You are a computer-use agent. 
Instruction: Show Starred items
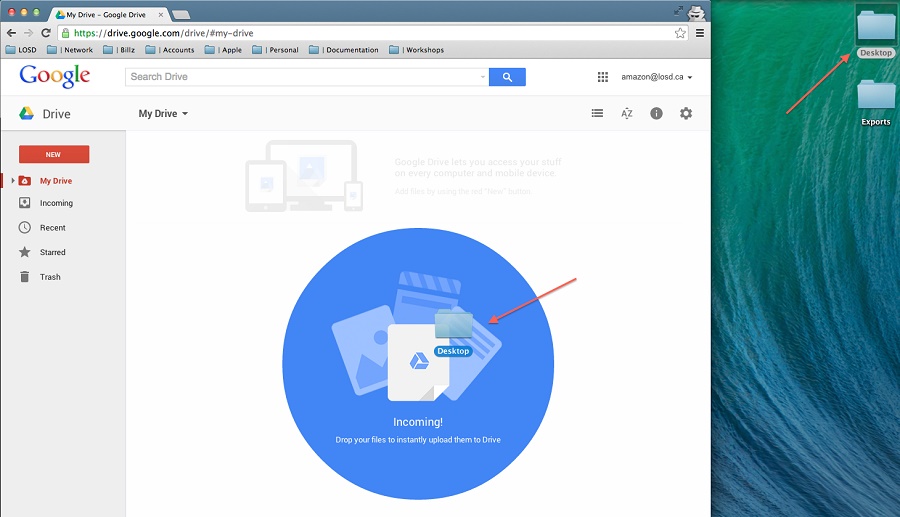[x=52, y=252]
